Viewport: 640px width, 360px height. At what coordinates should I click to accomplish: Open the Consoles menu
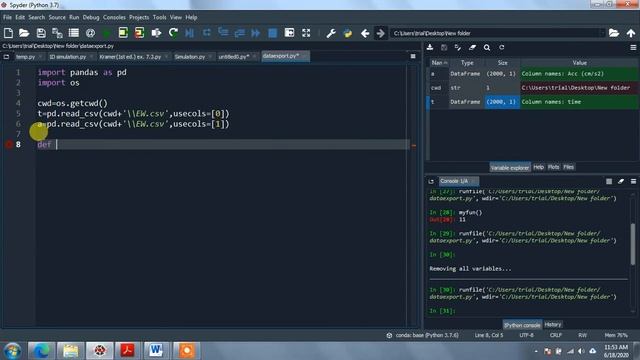click(114, 17)
